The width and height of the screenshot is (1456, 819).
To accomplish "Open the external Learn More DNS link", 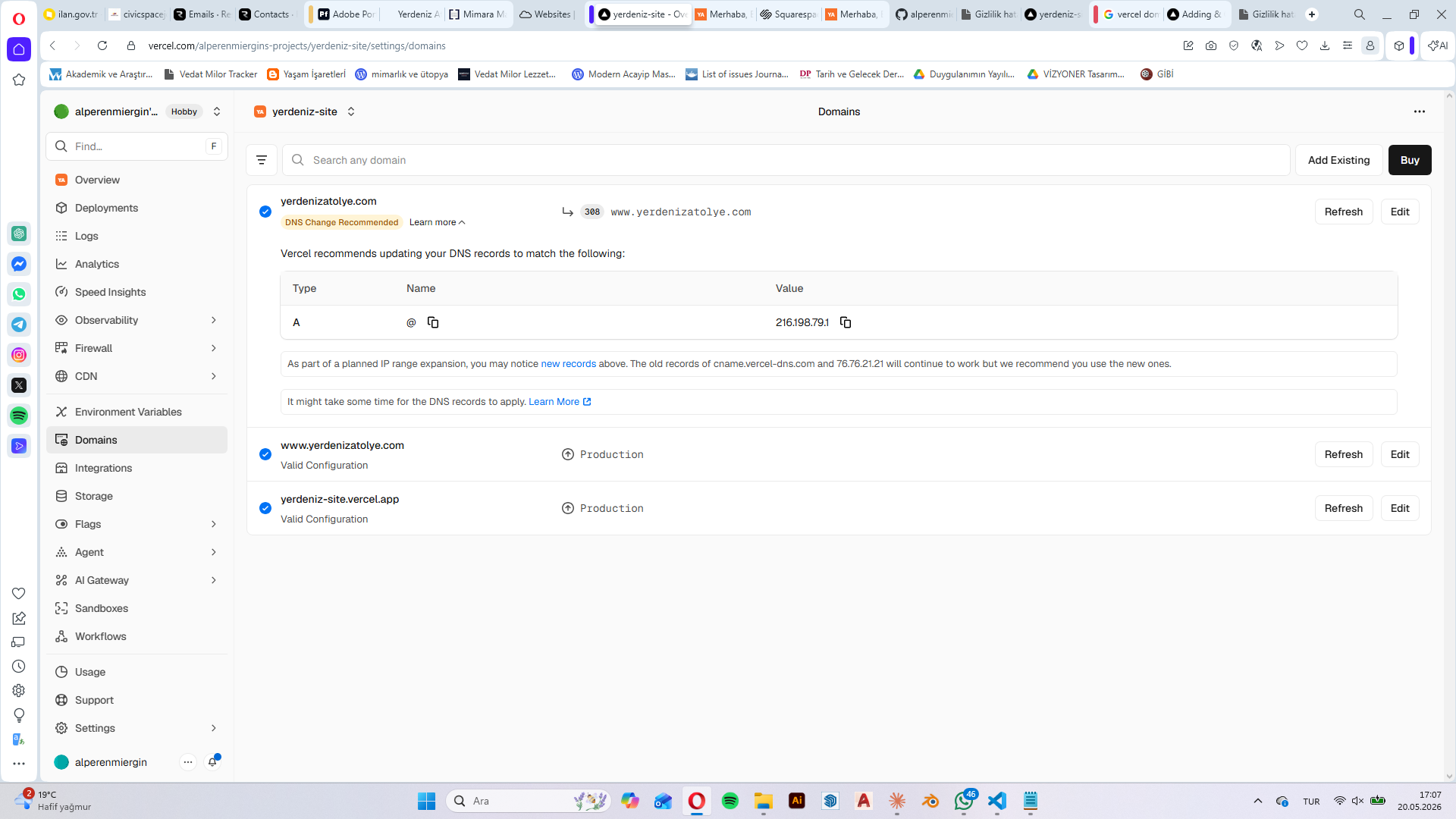I will (x=560, y=402).
